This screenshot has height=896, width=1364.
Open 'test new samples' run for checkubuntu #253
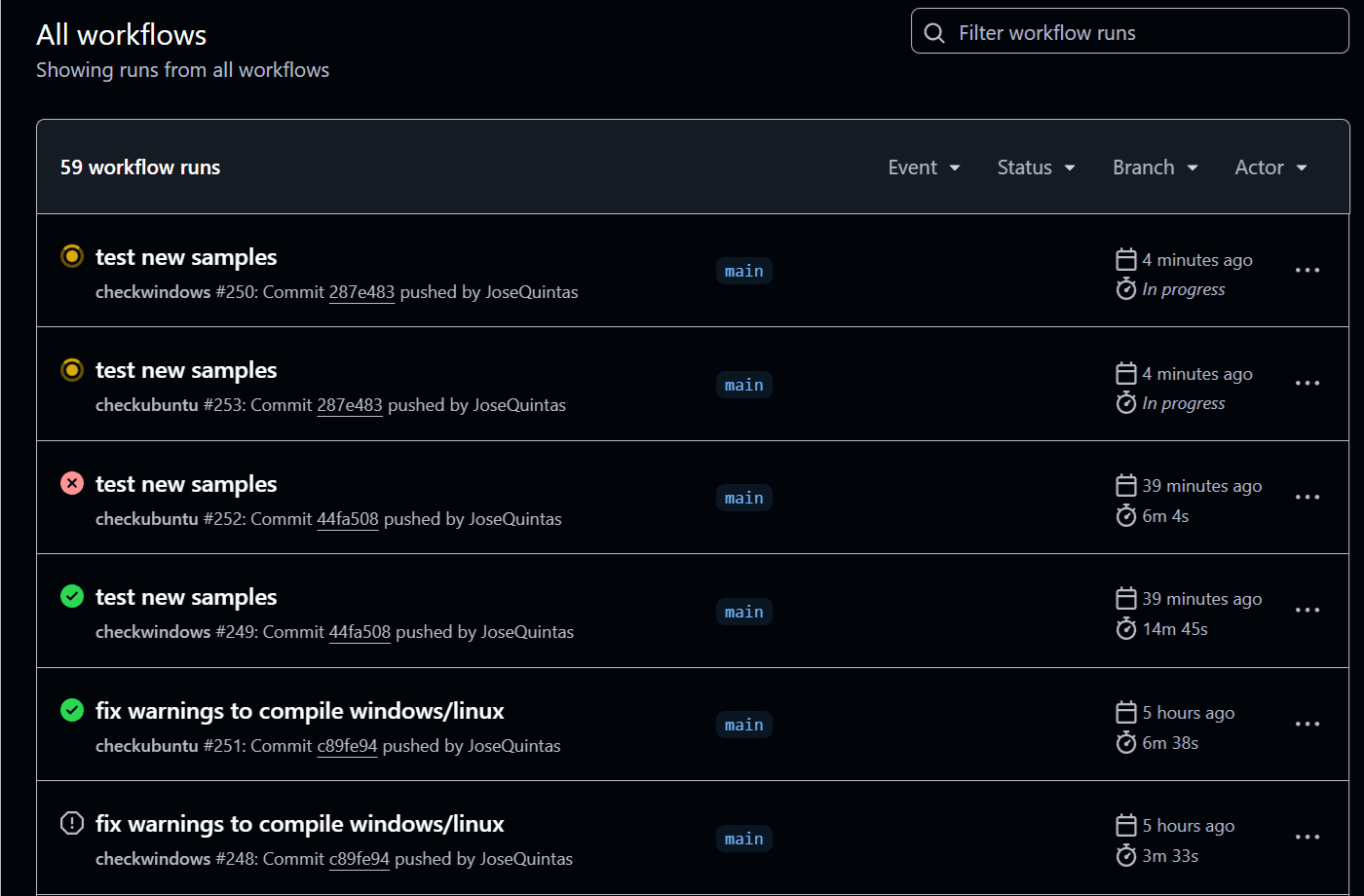(186, 371)
